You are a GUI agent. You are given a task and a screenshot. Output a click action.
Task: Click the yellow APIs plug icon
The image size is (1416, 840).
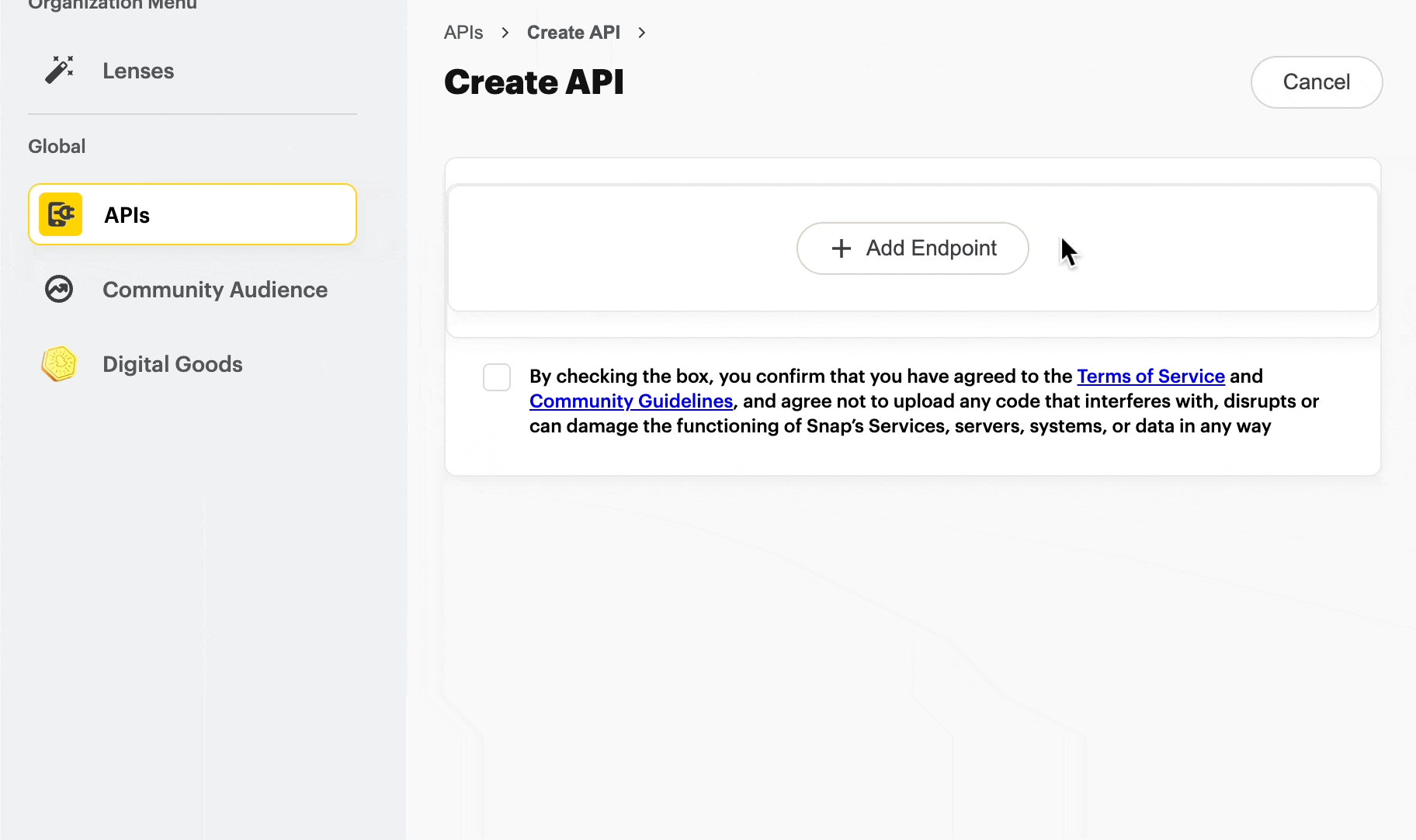pyautogui.click(x=61, y=214)
